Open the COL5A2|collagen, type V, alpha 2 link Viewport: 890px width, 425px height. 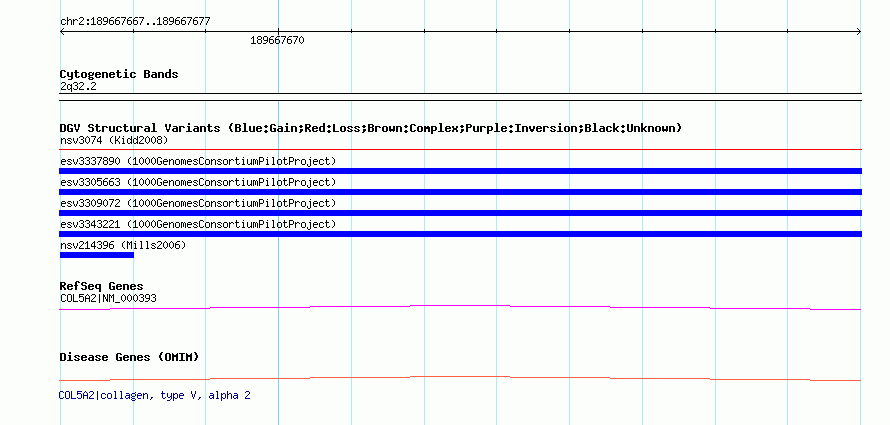tap(154, 395)
